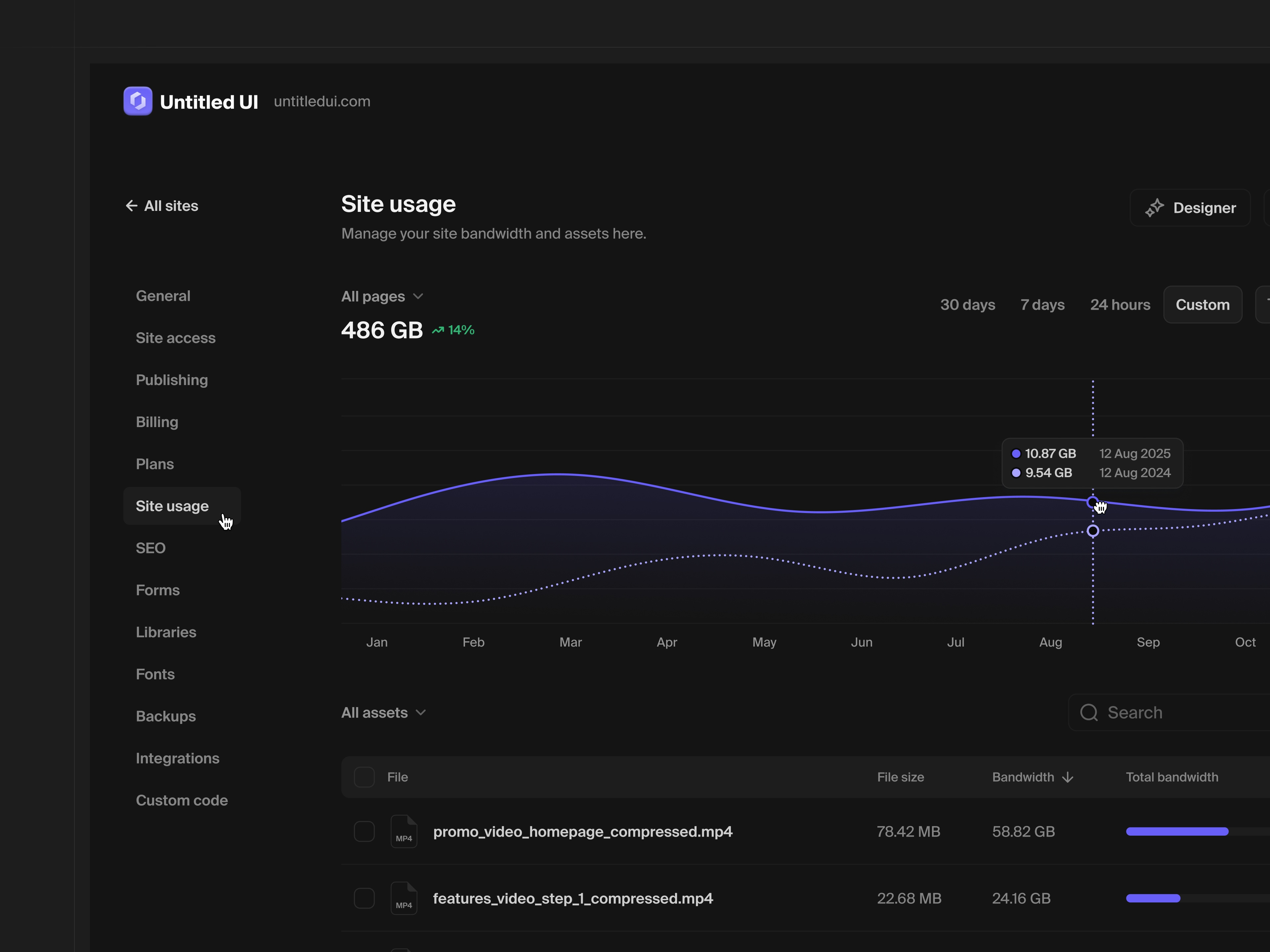The height and width of the screenshot is (952, 1270).
Task: Click the MP4 icon for features_video_step_1_compressed.mp4
Action: pos(403,898)
